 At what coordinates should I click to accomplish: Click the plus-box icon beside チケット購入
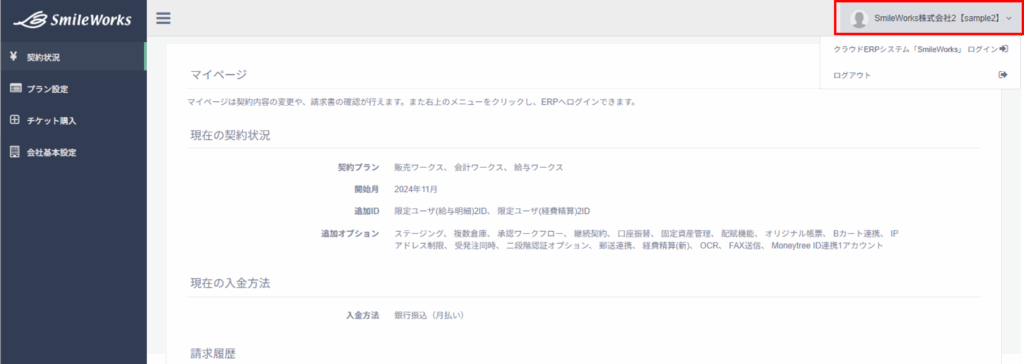click(x=15, y=120)
